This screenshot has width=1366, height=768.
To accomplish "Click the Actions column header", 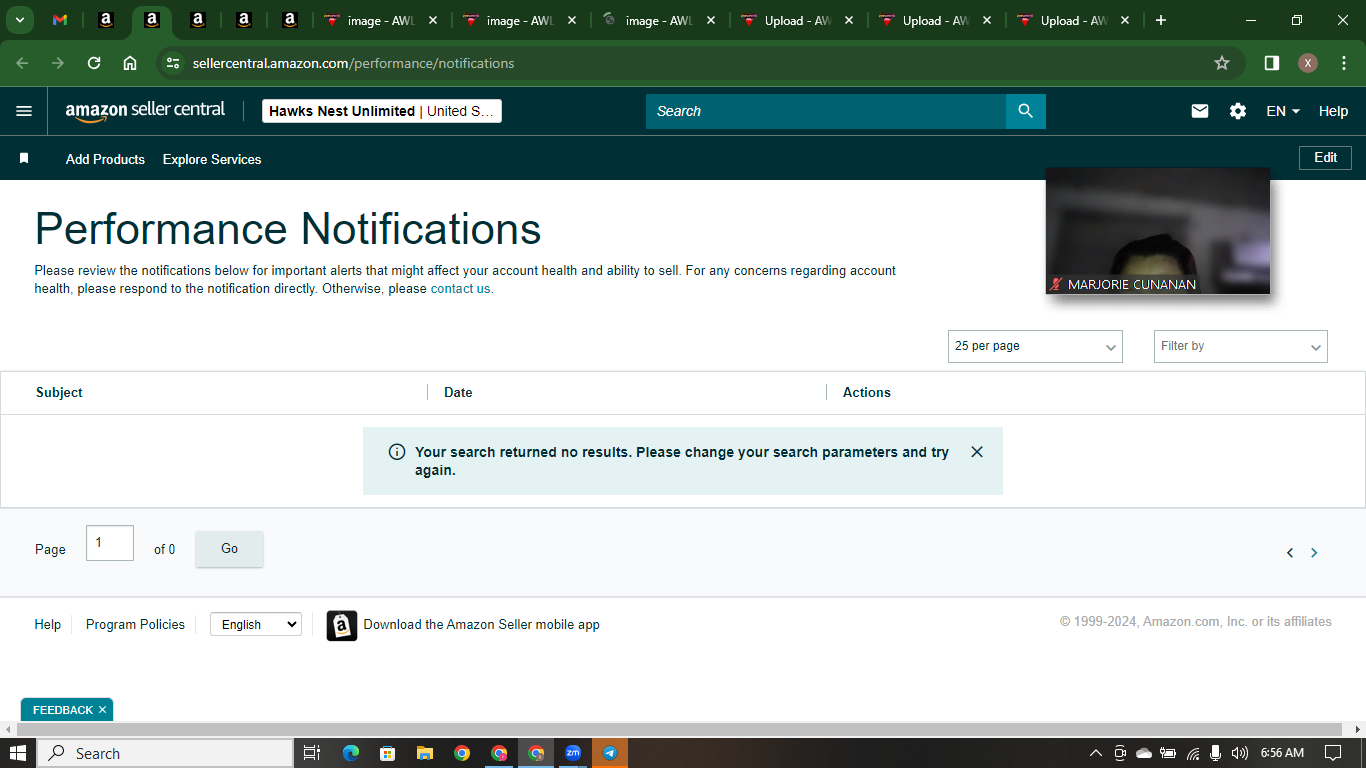I will pos(867,392).
